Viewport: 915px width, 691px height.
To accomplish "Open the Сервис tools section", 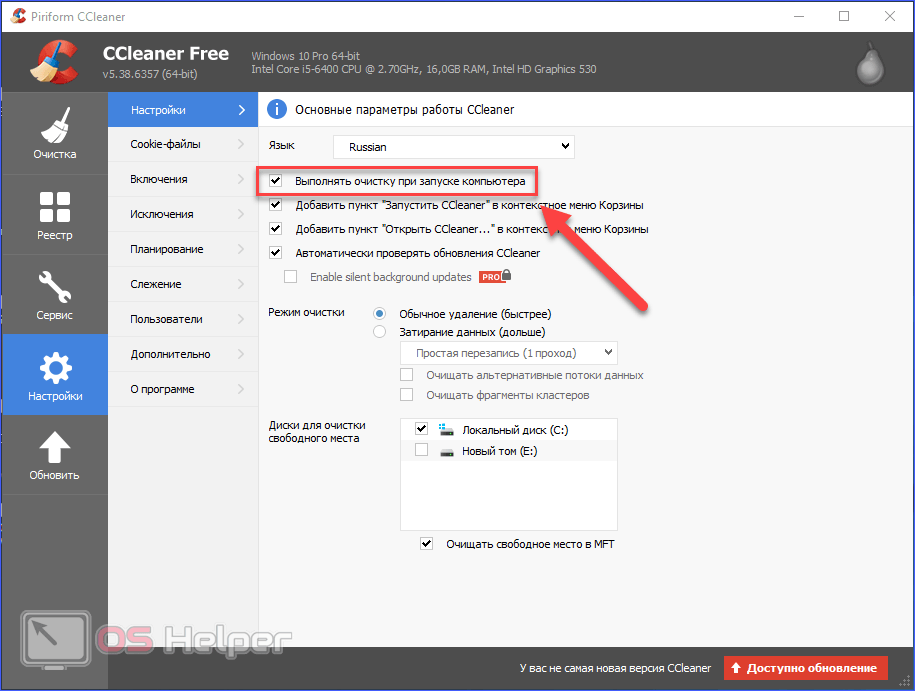I will click(55, 295).
